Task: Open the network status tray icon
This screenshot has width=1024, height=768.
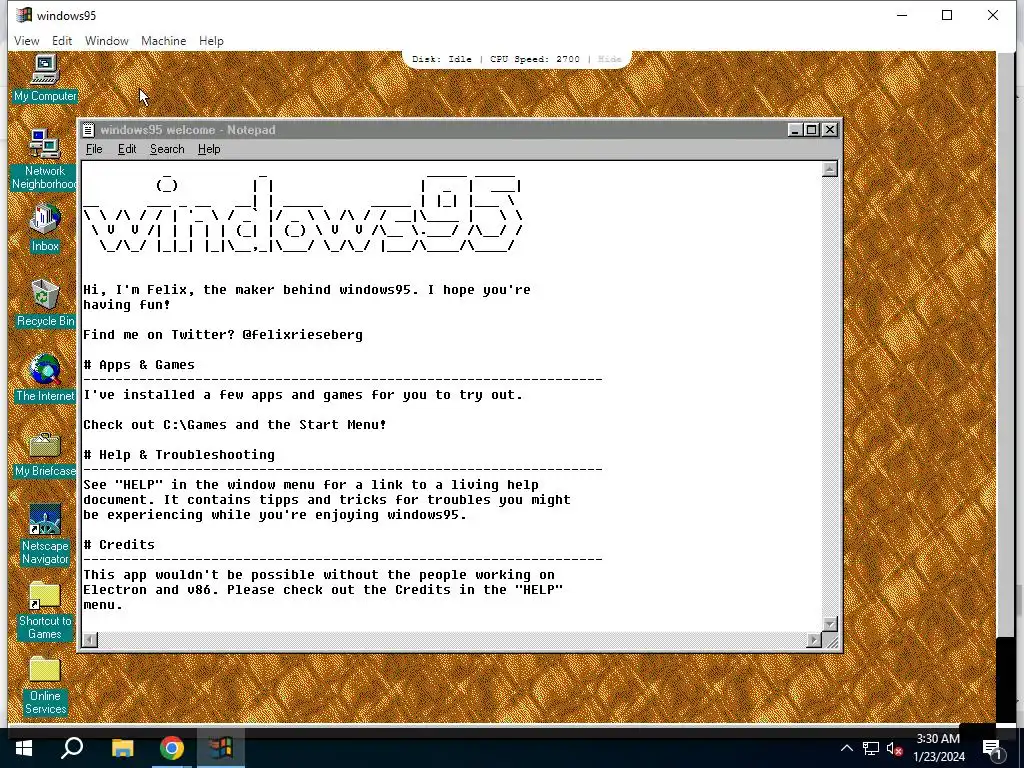Action: coord(871,748)
